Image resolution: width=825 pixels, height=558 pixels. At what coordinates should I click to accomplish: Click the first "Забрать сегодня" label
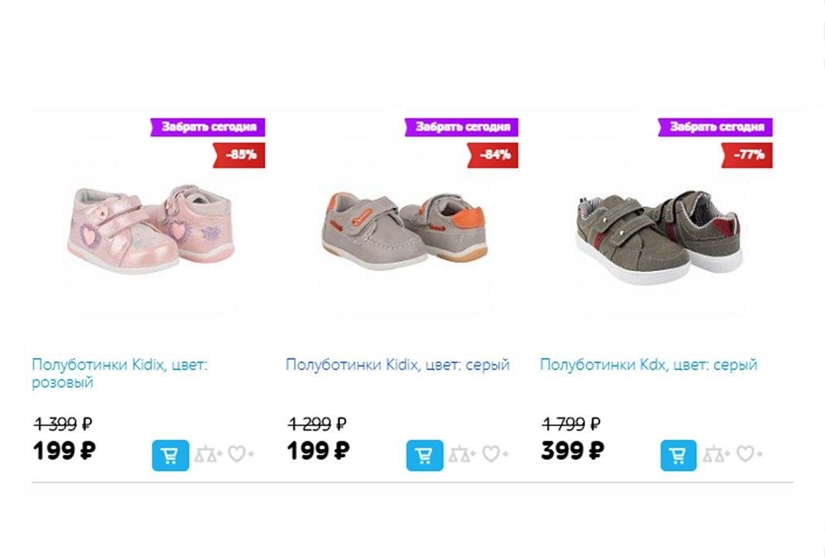tap(210, 127)
